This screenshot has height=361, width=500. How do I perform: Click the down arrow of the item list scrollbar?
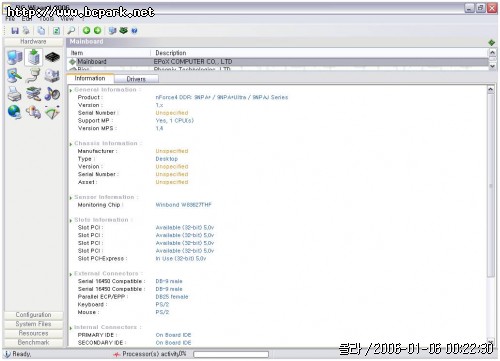click(x=492, y=66)
